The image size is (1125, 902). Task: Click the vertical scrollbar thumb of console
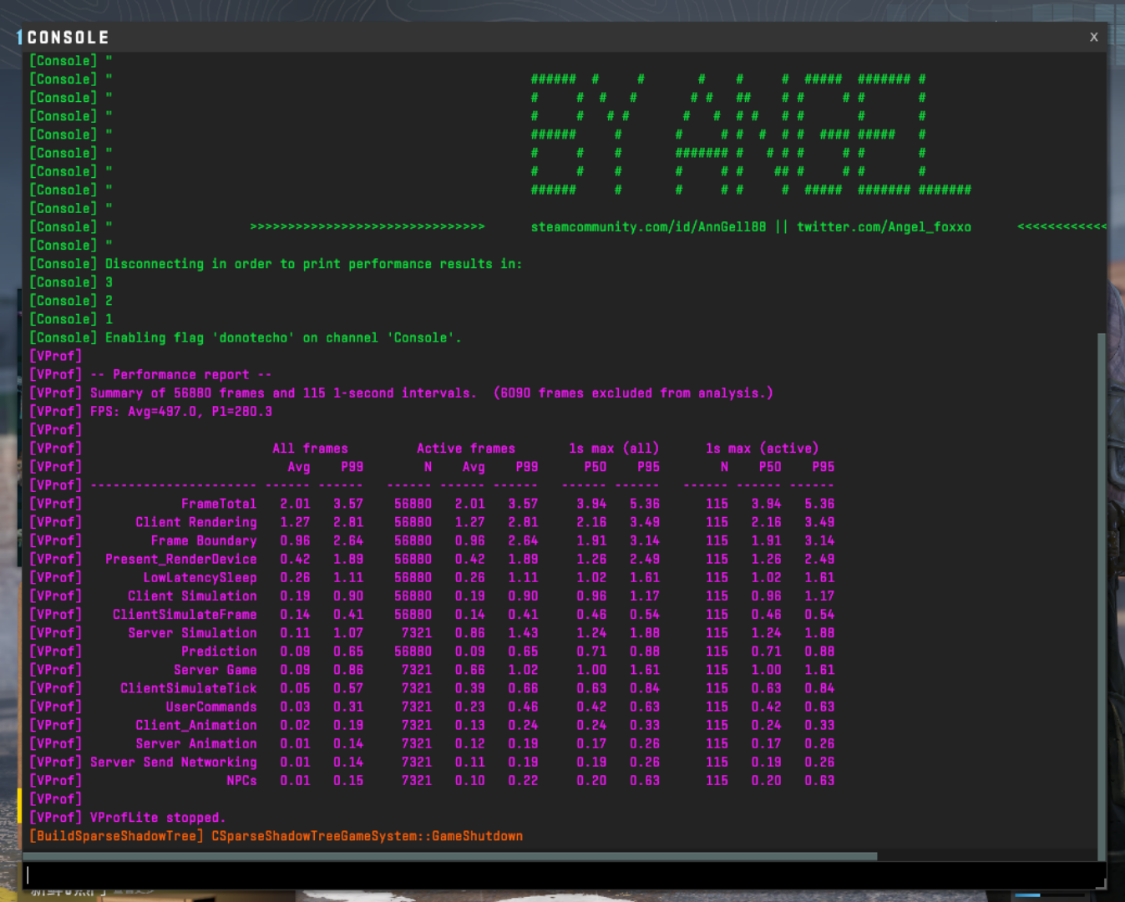1101,596
